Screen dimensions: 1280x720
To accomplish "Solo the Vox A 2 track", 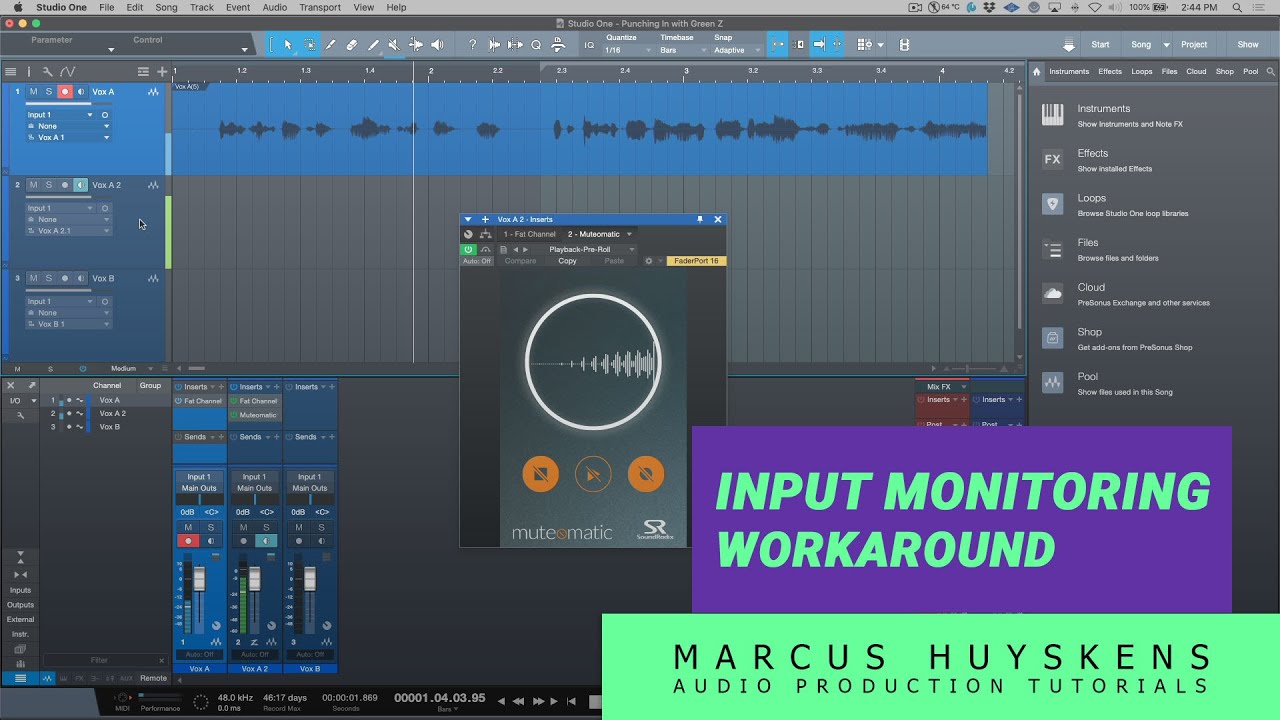I will point(48,185).
